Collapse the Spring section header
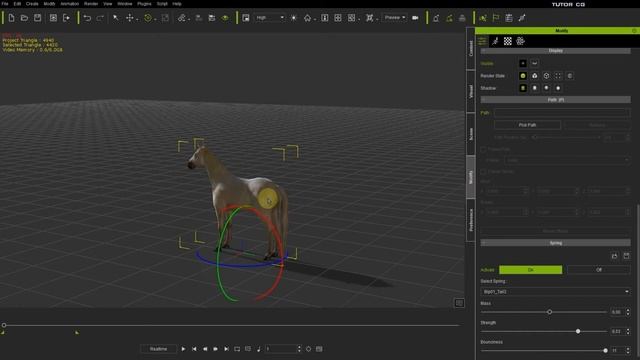The height and width of the screenshot is (360, 640). (x=556, y=243)
